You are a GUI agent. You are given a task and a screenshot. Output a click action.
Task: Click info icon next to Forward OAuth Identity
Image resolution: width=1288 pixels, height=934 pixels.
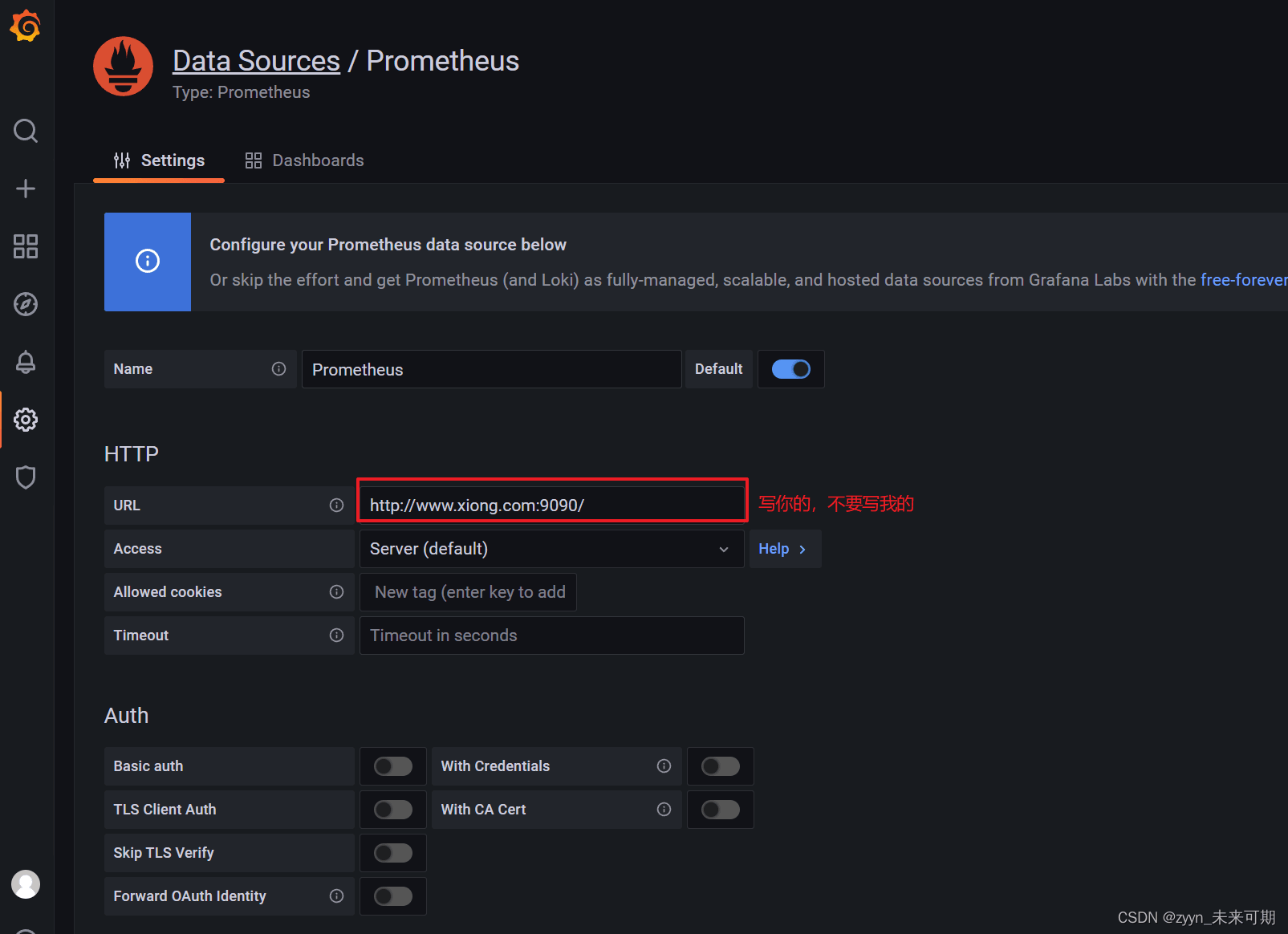[x=336, y=896]
